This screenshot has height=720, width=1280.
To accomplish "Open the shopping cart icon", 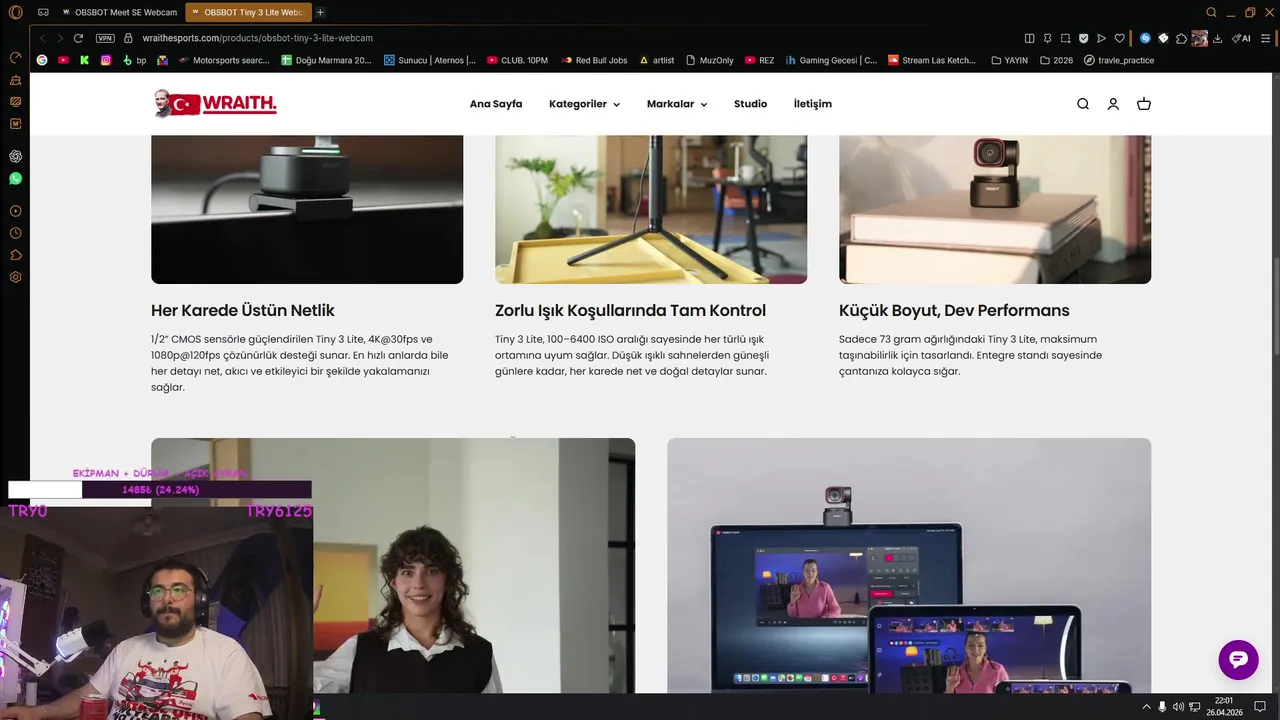I will pyautogui.click(x=1144, y=104).
